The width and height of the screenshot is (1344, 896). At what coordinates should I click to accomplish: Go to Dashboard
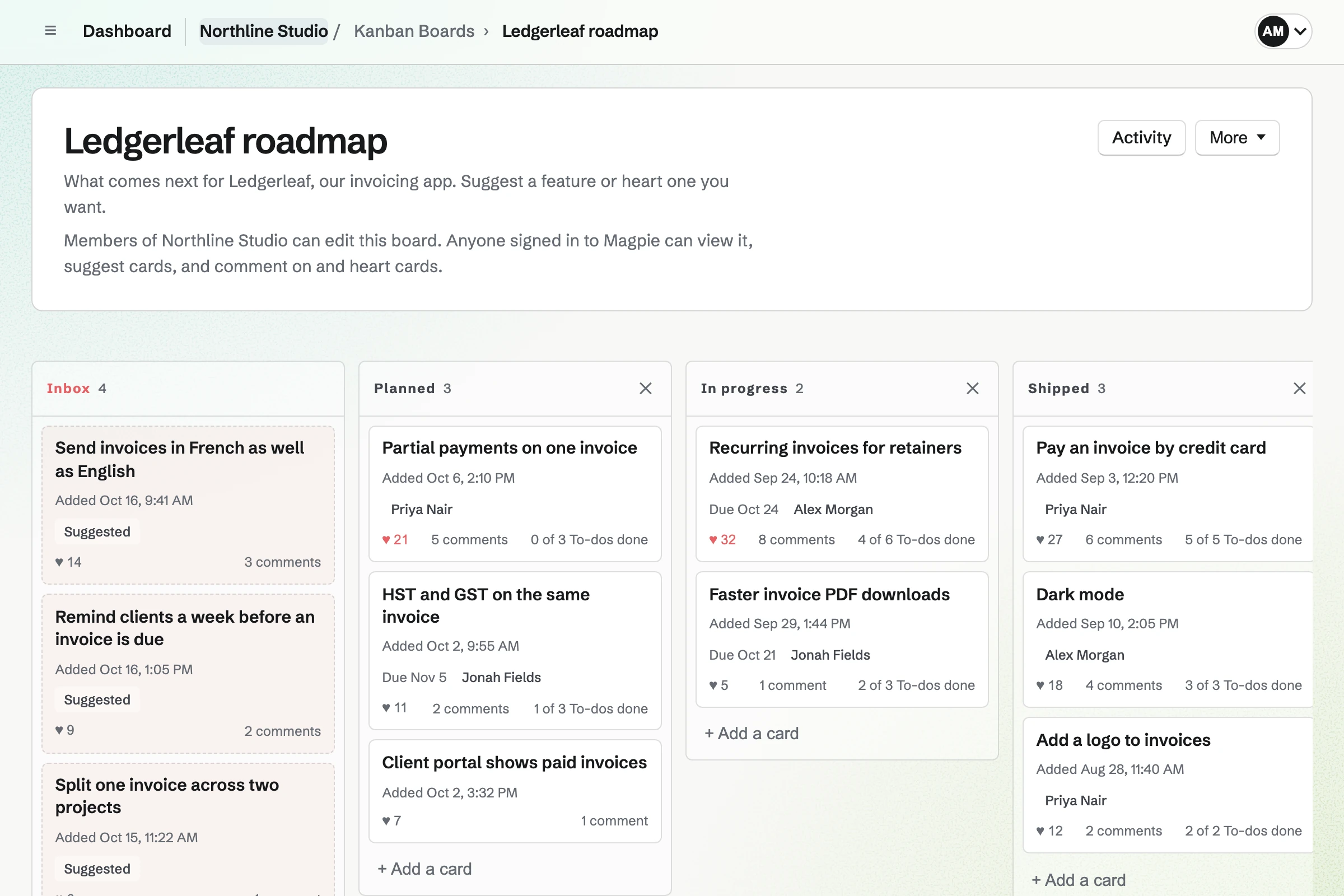(127, 31)
